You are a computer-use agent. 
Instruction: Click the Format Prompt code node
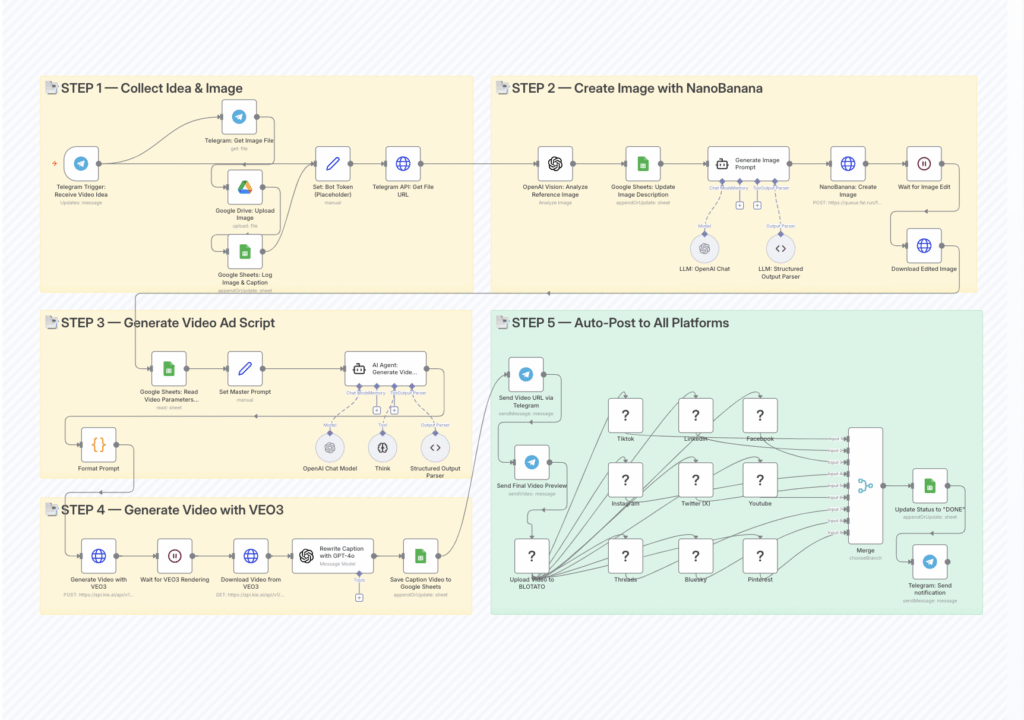coord(98,443)
